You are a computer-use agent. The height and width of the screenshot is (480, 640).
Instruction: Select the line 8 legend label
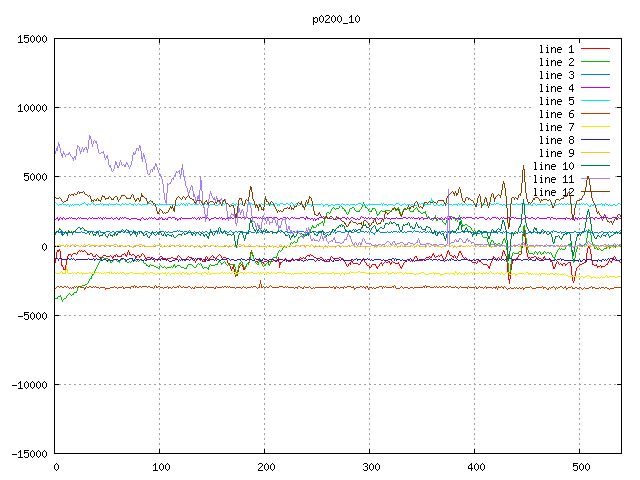[x=556, y=140]
